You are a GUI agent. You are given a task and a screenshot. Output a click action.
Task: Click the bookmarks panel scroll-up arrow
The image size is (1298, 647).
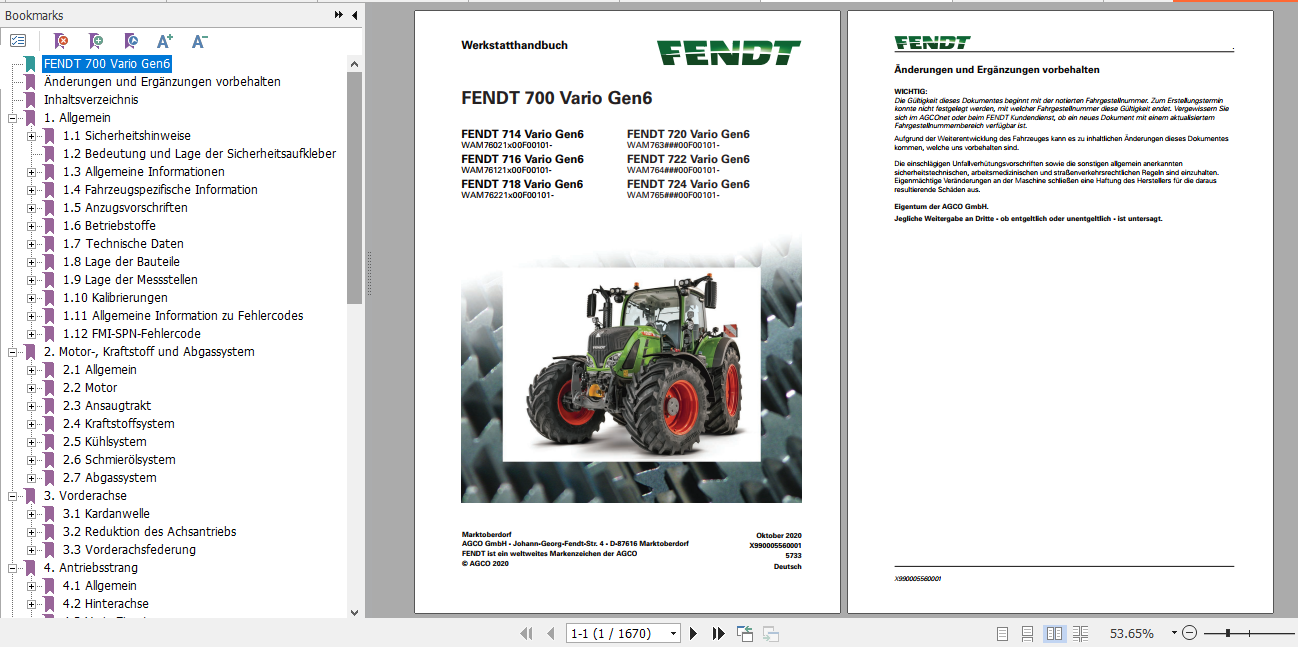(355, 63)
